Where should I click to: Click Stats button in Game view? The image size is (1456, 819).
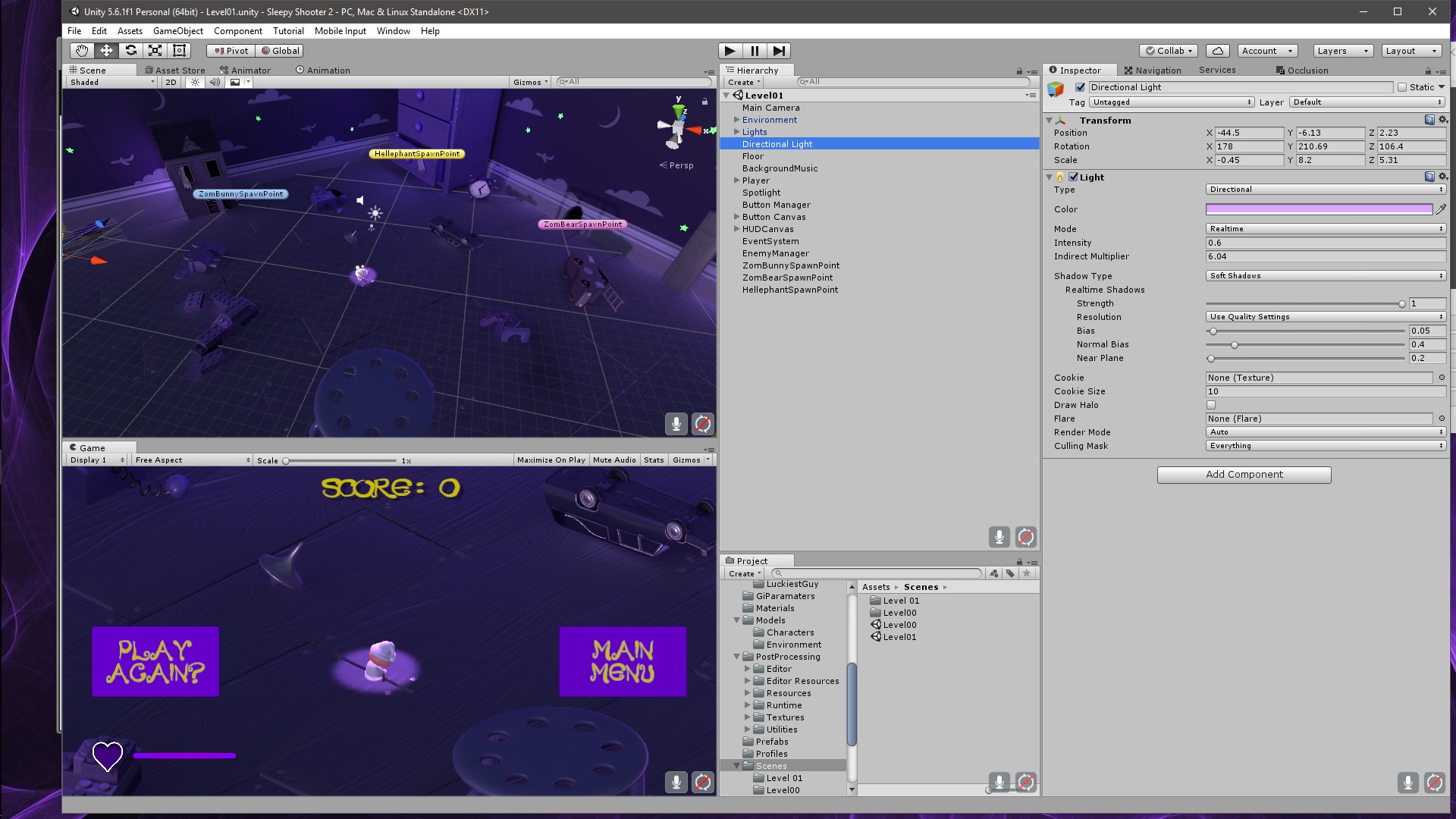pos(654,460)
